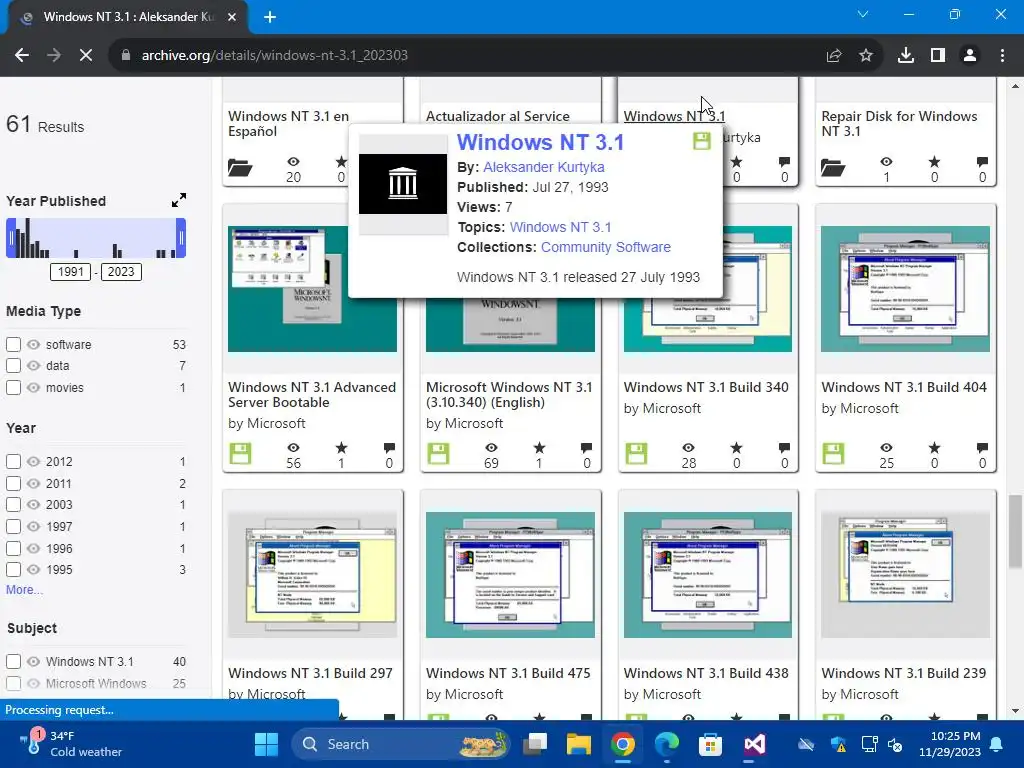Open Chrome three-dot menu
This screenshot has width=1024, height=768.
1002,56
